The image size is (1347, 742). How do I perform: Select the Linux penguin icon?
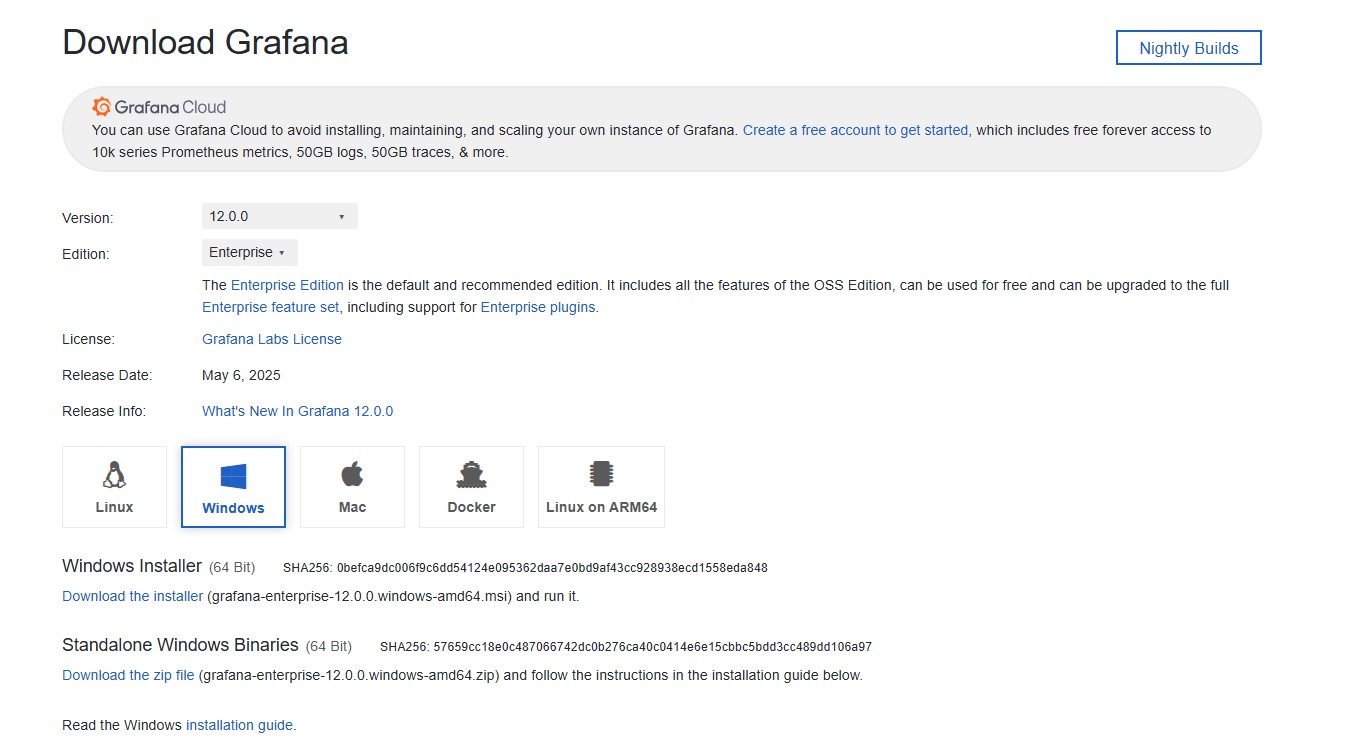(114, 475)
